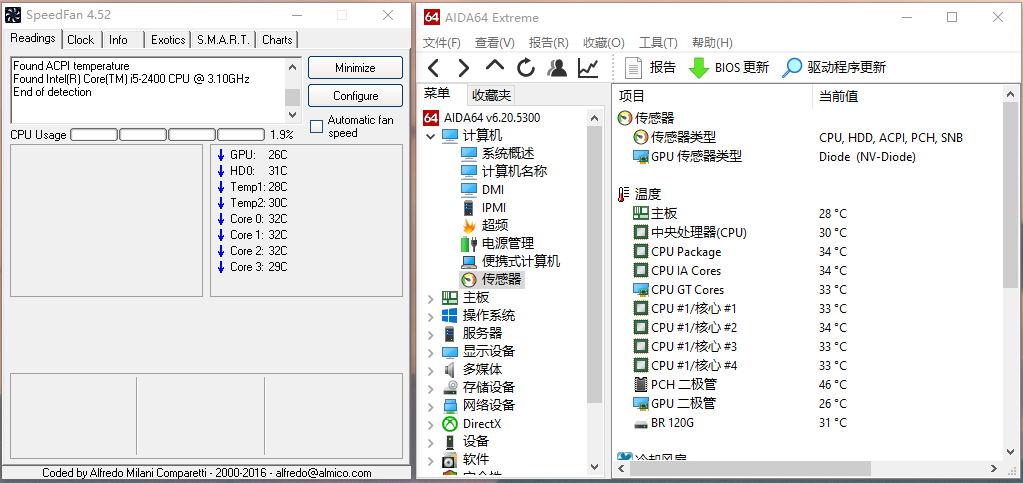
Task: Open the 查看(V) menu
Action: point(495,42)
